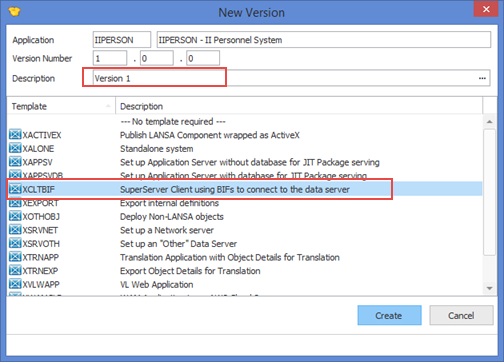The image size is (504, 362).
Task: Click the XCLTBIF template icon
Action: tap(15, 189)
